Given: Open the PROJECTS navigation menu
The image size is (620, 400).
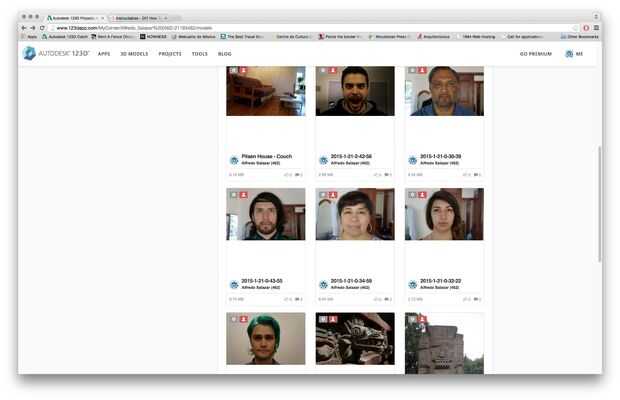Looking at the screenshot, I should click(170, 54).
